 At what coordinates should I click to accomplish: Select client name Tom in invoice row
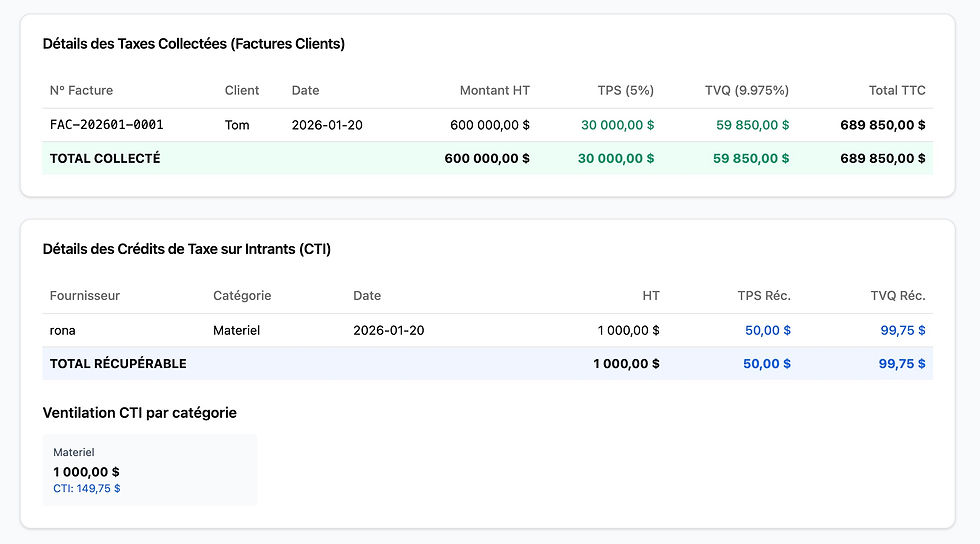(x=237, y=125)
